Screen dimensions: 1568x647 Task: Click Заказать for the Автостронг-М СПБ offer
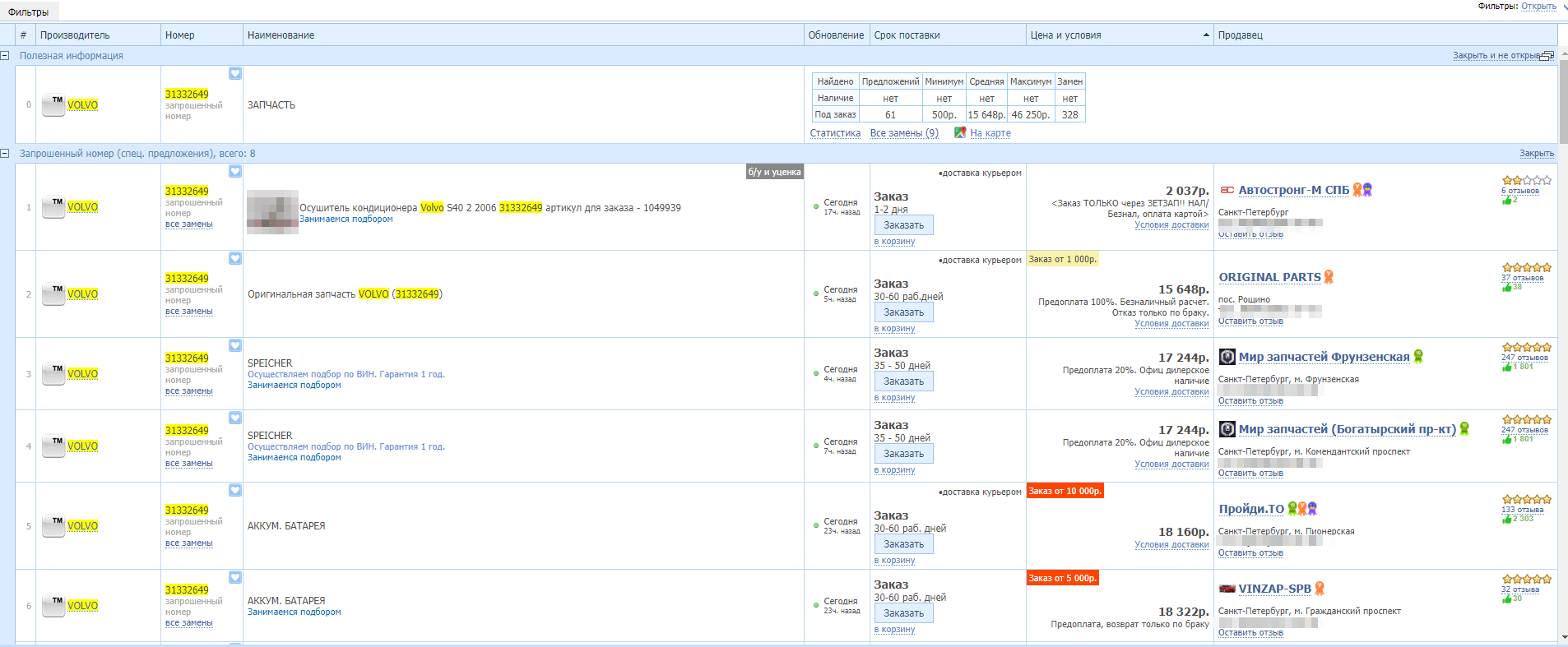[x=903, y=225]
